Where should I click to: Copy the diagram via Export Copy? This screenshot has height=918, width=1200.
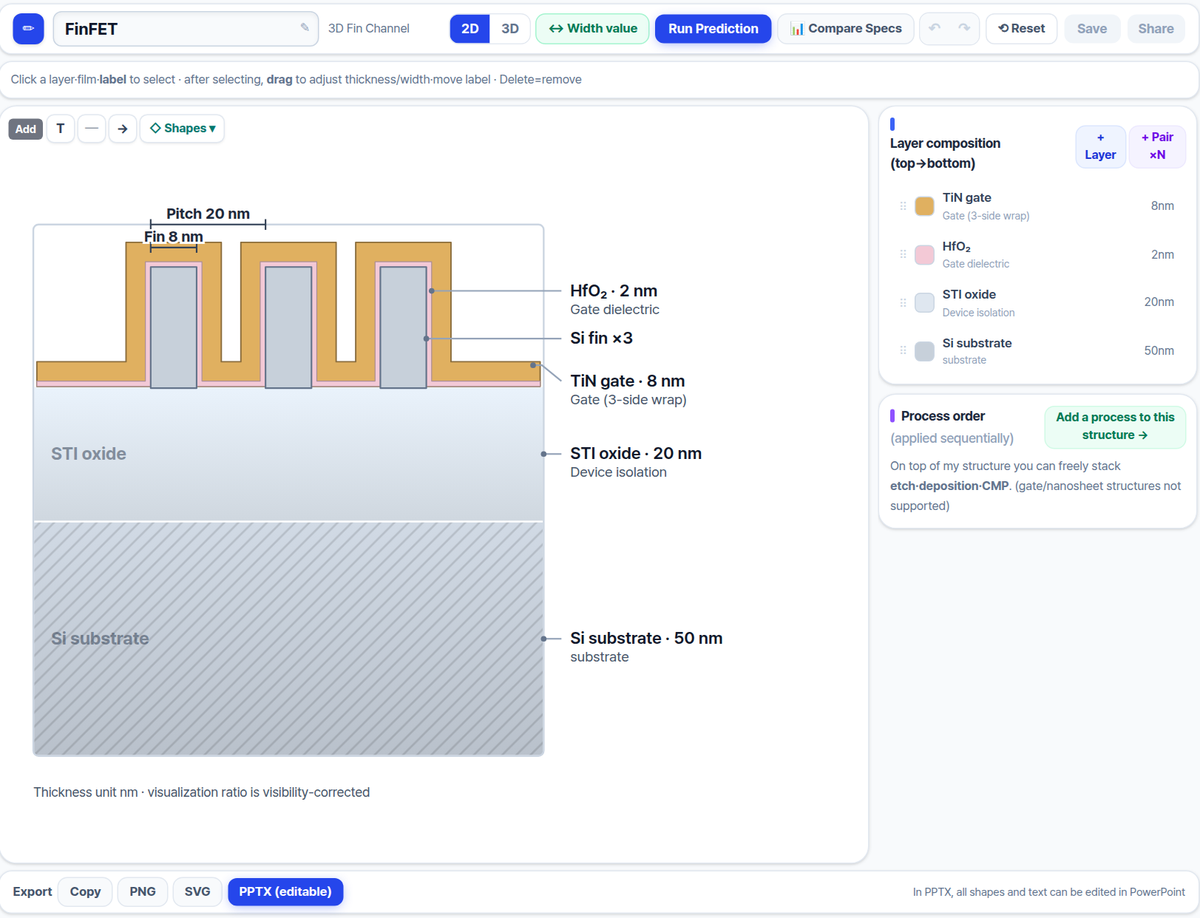coord(85,892)
